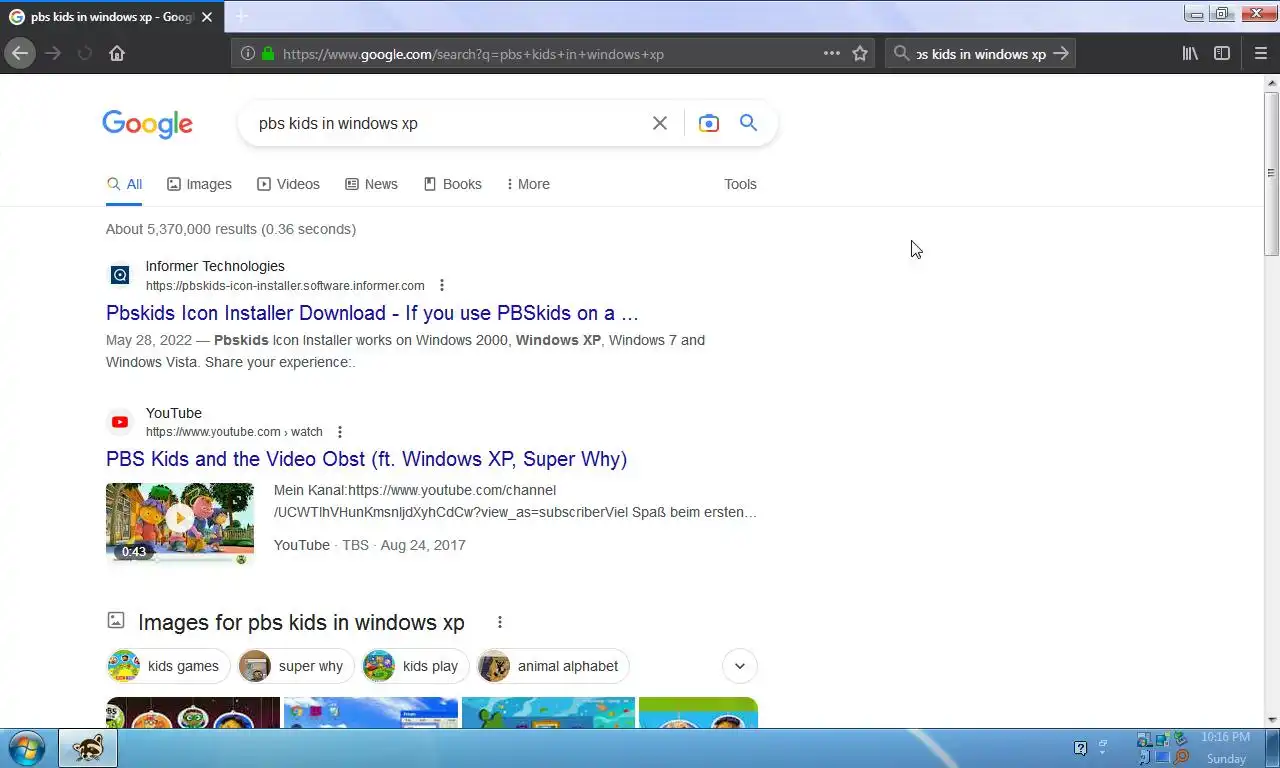Open Images for pbs kids in windows xp
Viewport: 1280px width, 768px height.
pyautogui.click(x=301, y=622)
